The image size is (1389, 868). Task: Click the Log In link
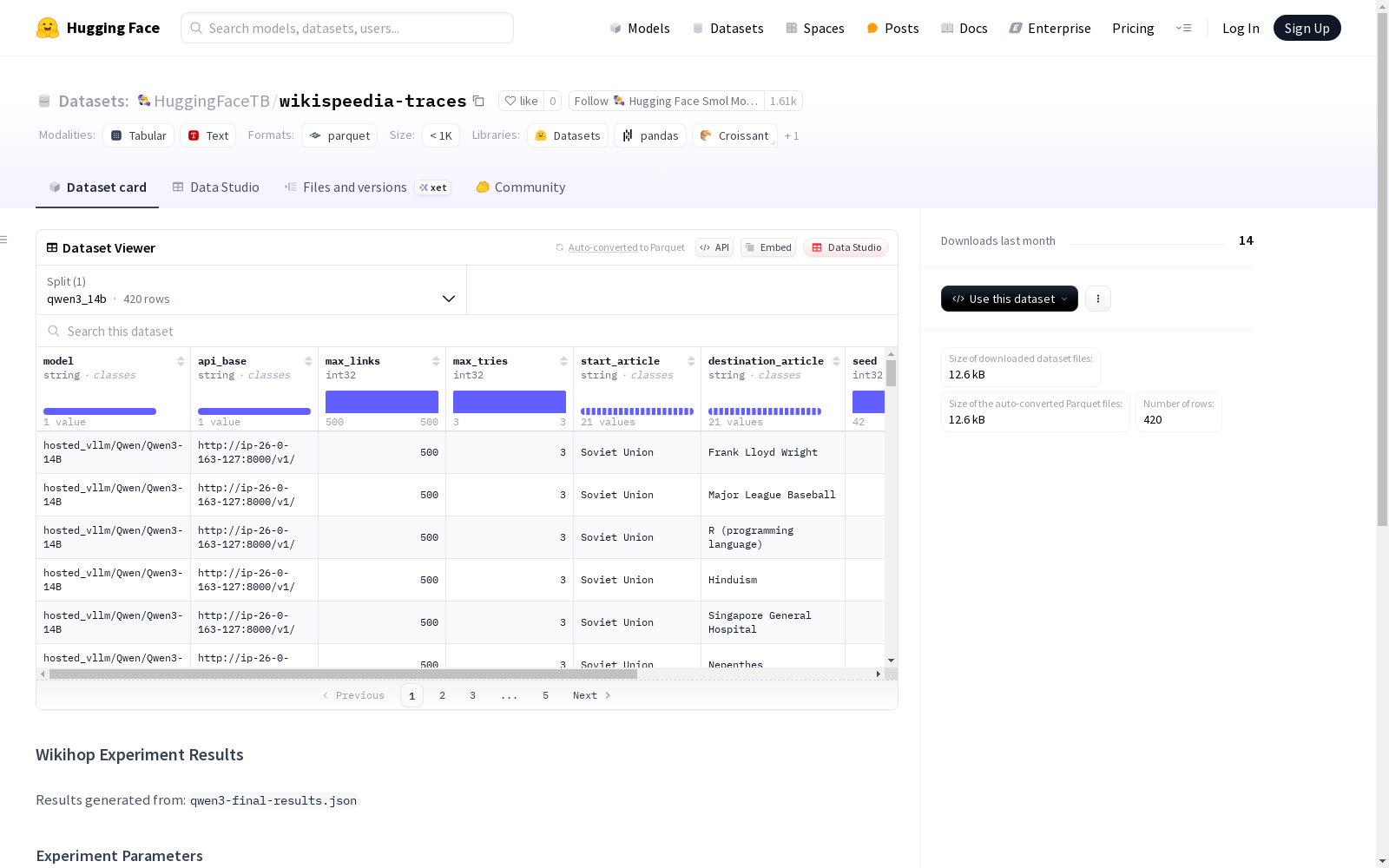[x=1241, y=28]
